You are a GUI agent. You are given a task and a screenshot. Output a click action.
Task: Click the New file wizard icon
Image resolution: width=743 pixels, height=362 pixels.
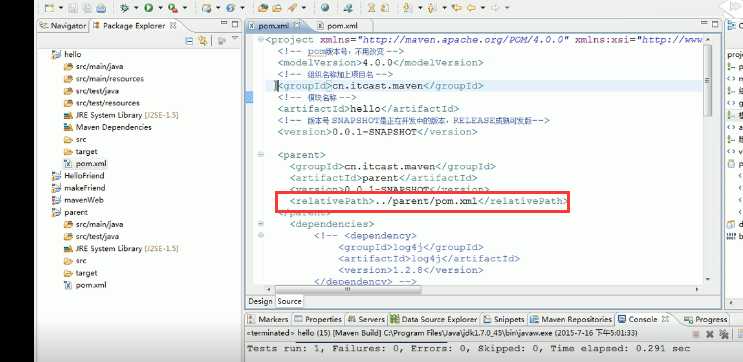[x=49, y=8]
